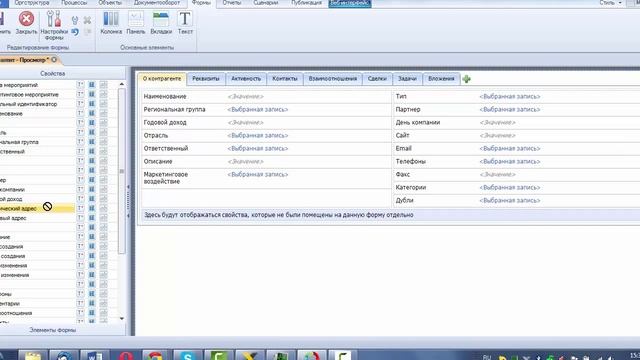Click the Сайт value placeholder
Image resolution: width=640 pixels, height=360 pixels.
tap(498, 136)
